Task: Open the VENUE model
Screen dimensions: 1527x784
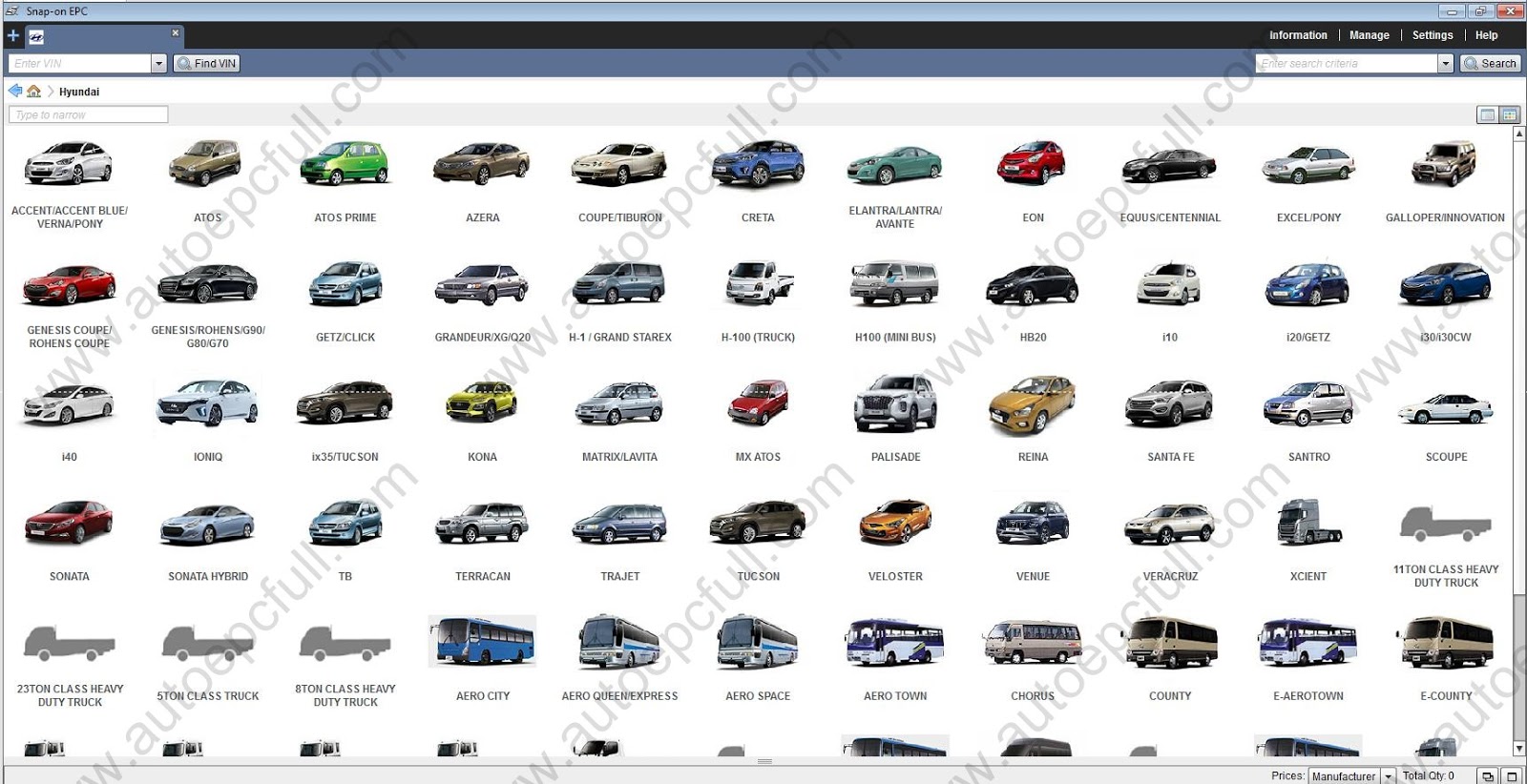Action: click(1033, 539)
